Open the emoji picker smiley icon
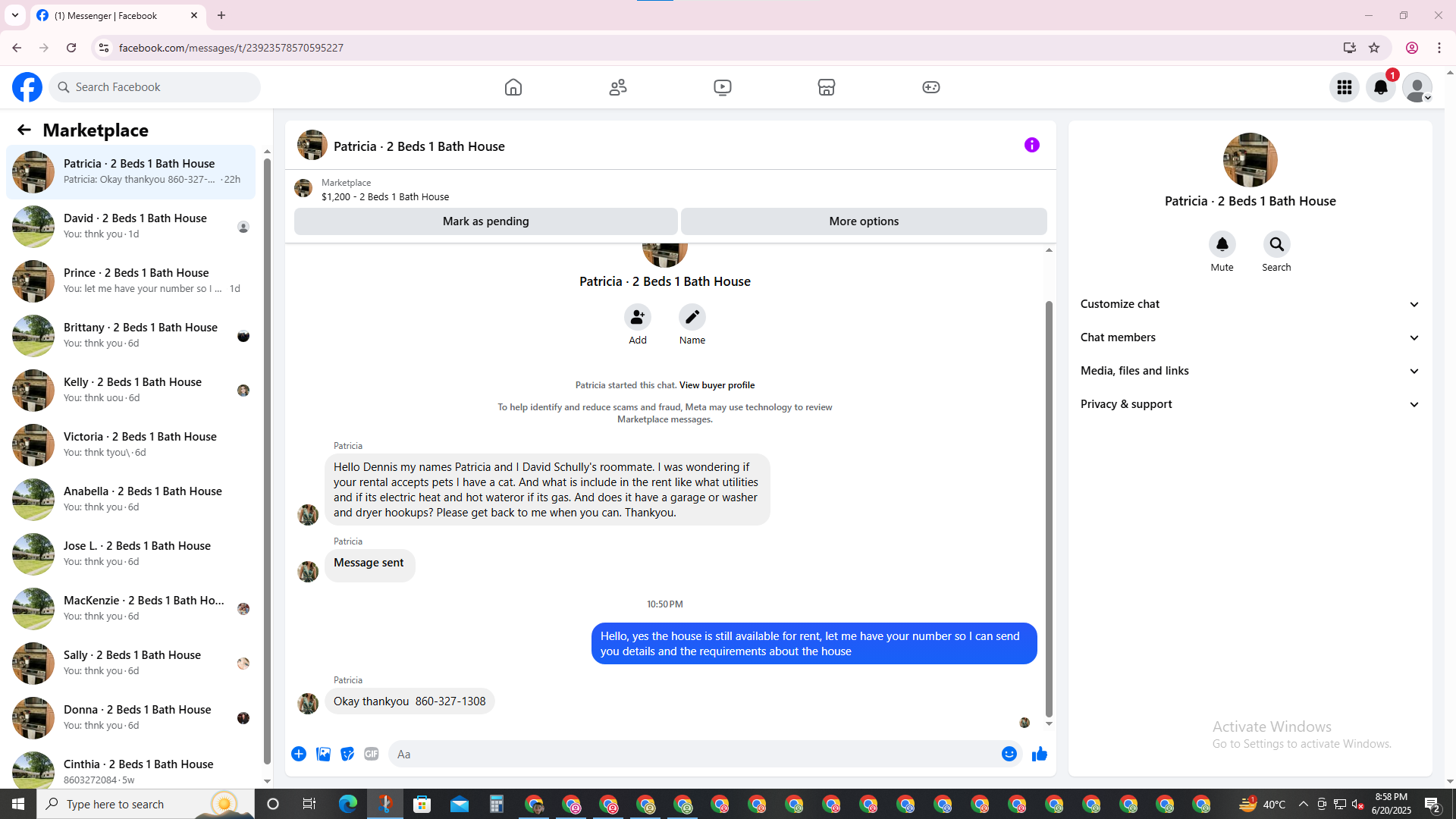The image size is (1456, 819). [1009, 754]
